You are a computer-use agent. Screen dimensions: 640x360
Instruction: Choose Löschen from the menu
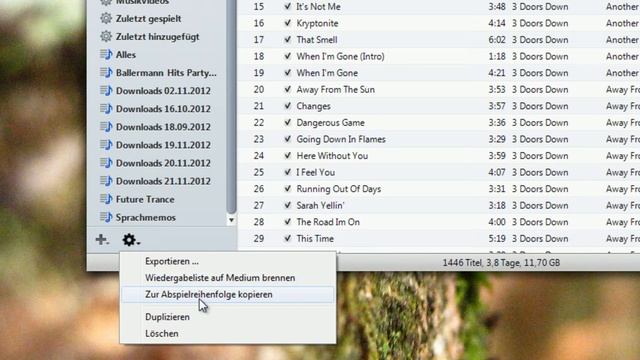coord(162,333)
